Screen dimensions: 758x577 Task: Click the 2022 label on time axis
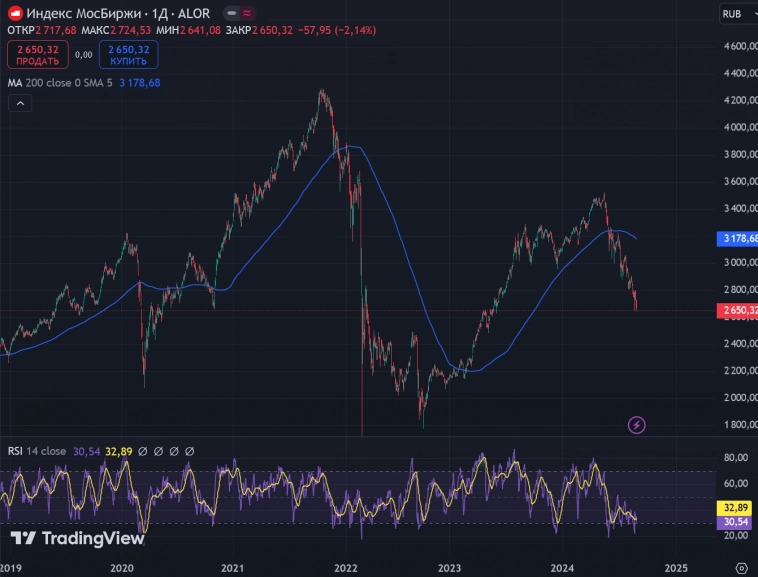tap(345, 567)
